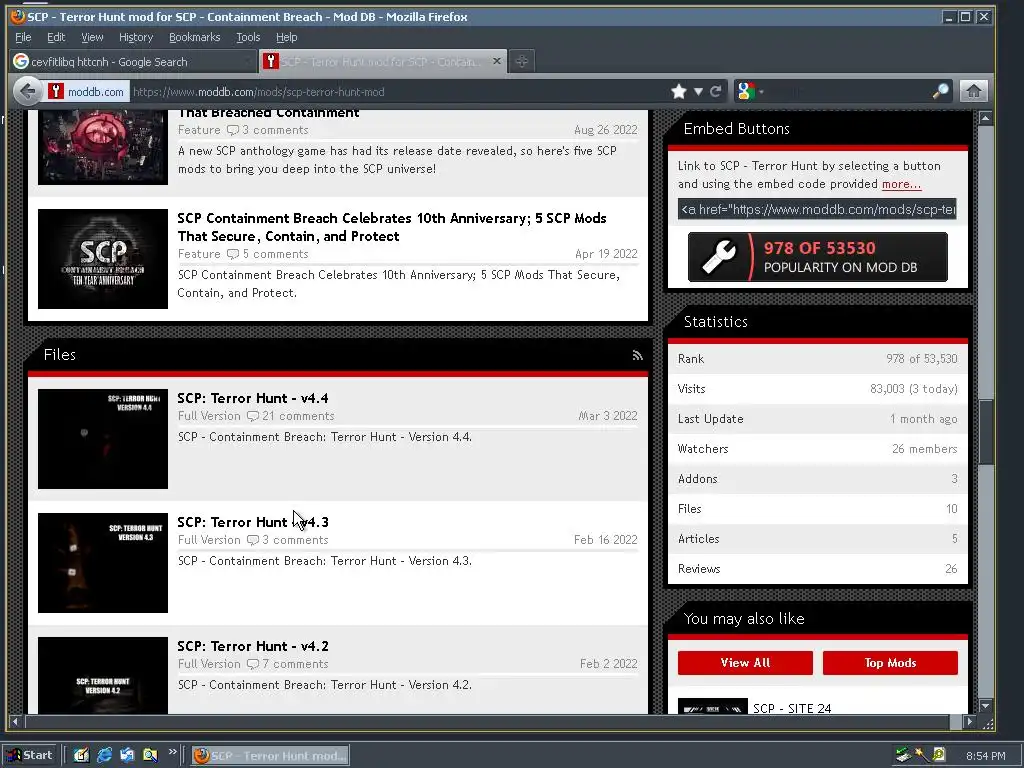Open the 7 comments link for v4.2
Viewport: 1024px width, 768px height.
click(287, 664)
